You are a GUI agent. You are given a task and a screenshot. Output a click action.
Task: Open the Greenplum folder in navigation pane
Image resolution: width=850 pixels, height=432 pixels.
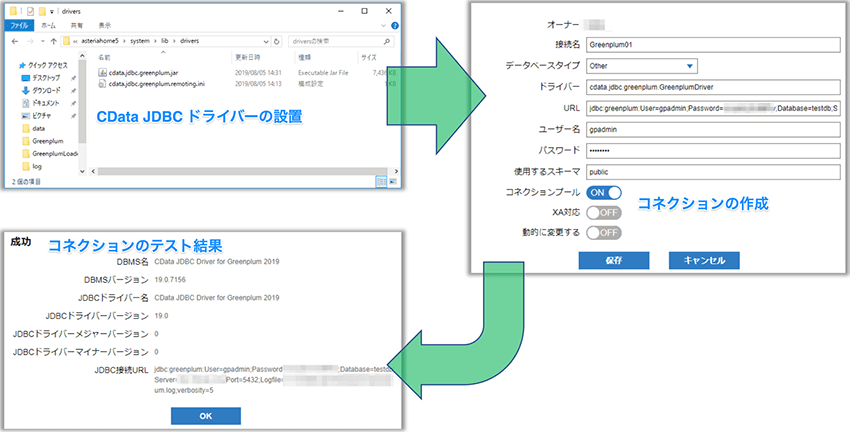48,141
